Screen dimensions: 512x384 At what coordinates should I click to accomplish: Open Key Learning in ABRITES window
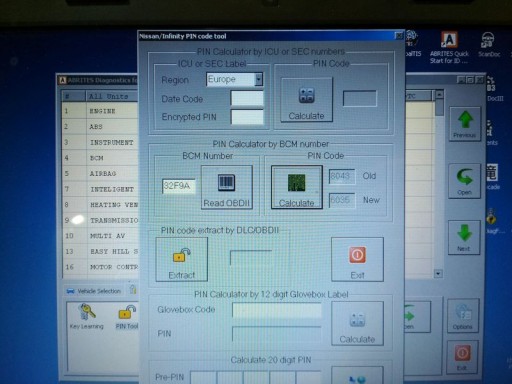(87, 316)
